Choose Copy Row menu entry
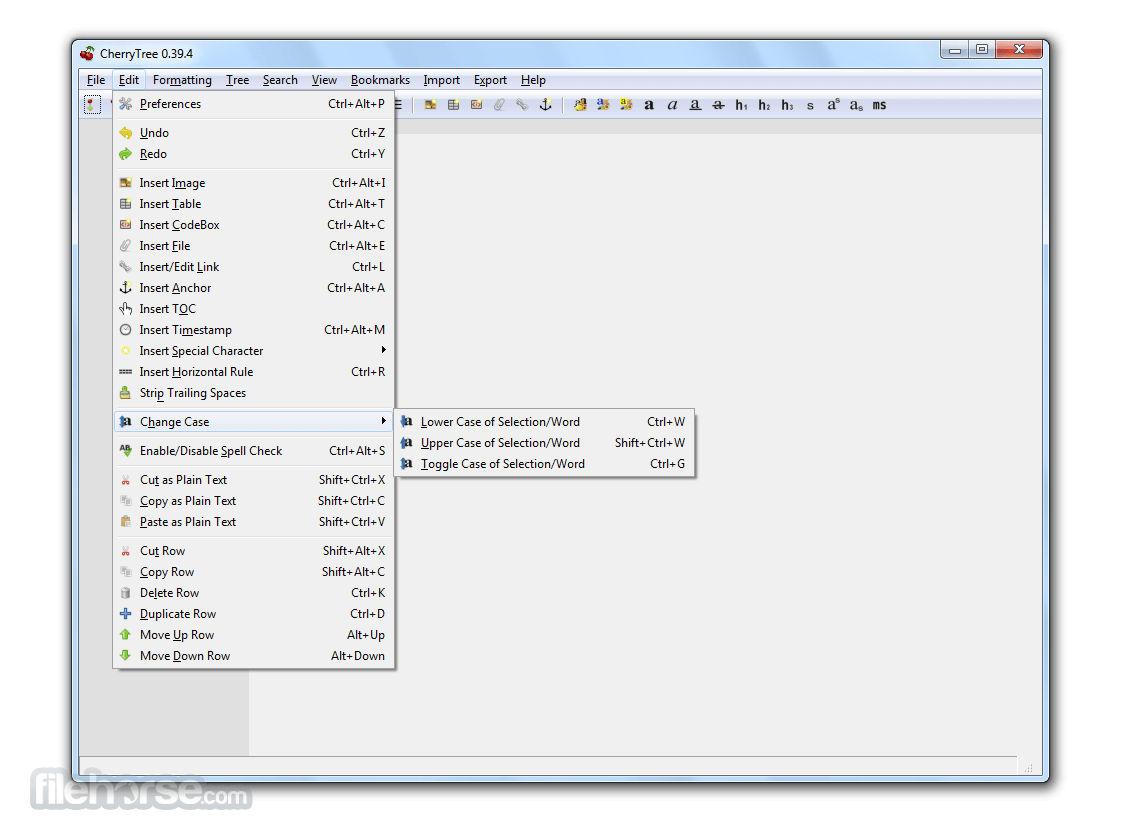The height and width of the screenshot is (840, 1121). click(x=254, y=572)
